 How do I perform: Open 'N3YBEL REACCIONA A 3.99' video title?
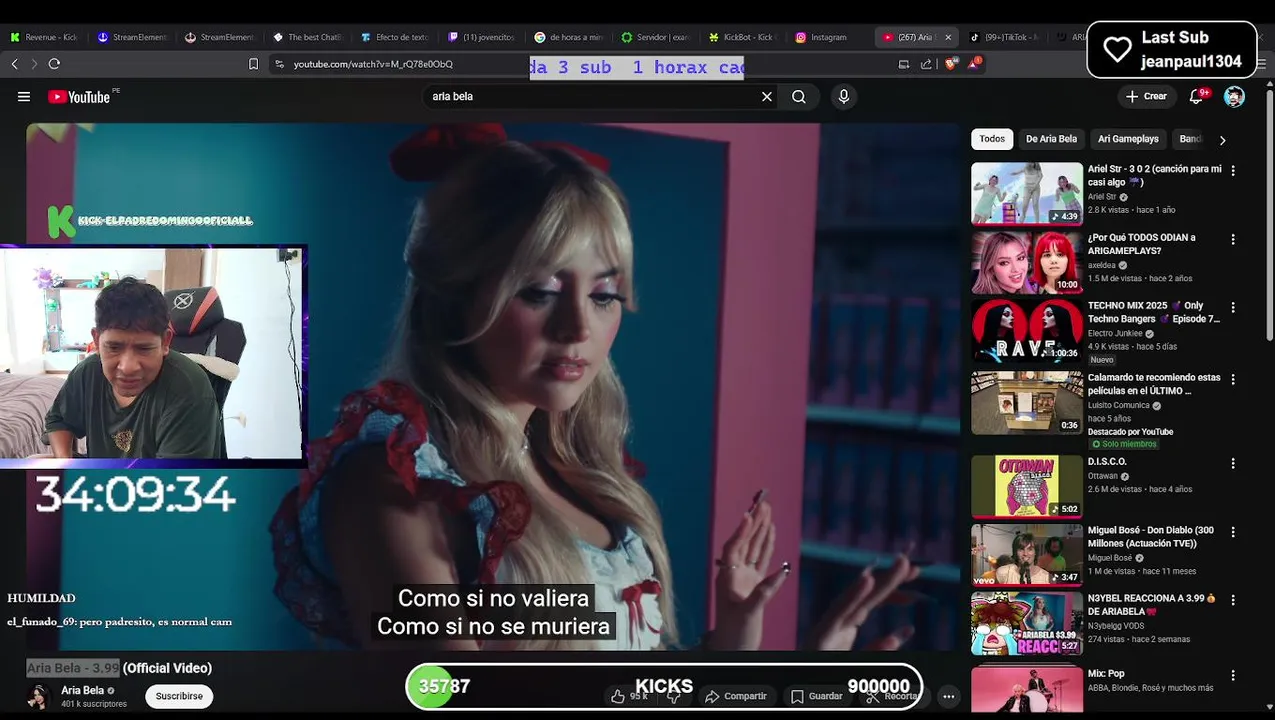(1152, 605)
